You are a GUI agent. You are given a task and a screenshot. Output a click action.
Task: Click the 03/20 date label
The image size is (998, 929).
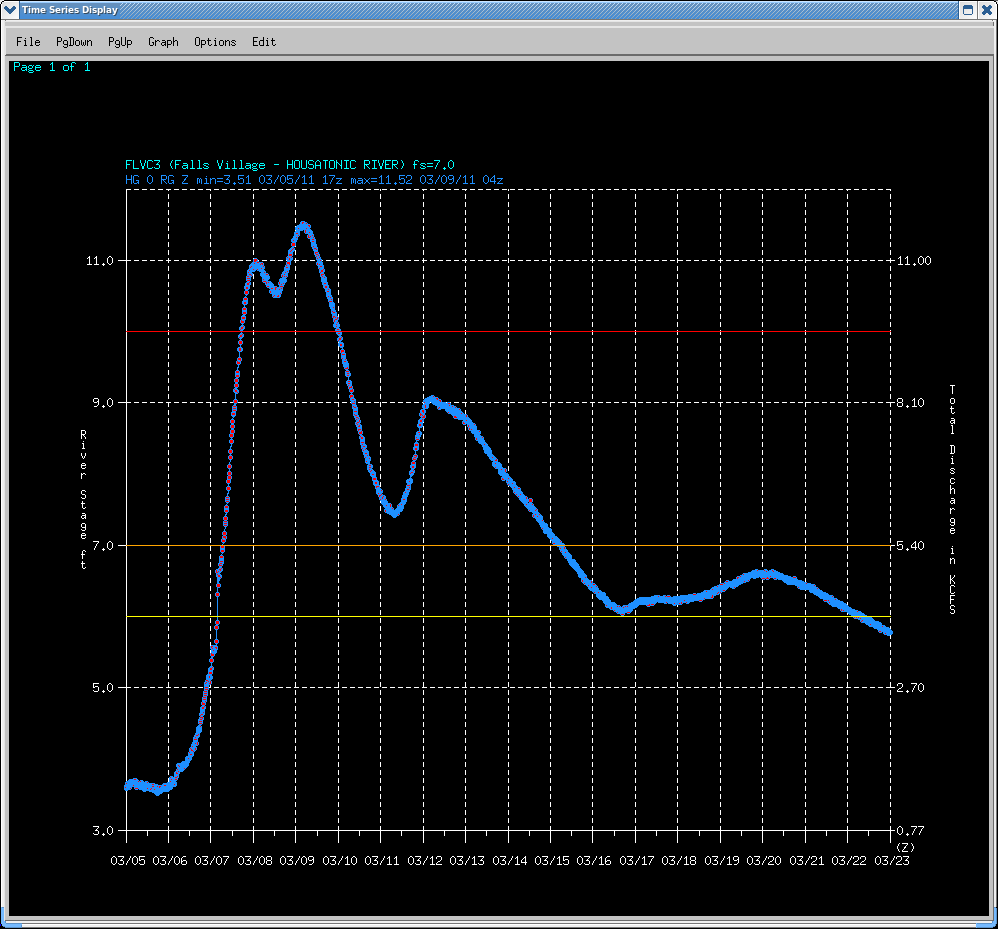pos(764,861)
